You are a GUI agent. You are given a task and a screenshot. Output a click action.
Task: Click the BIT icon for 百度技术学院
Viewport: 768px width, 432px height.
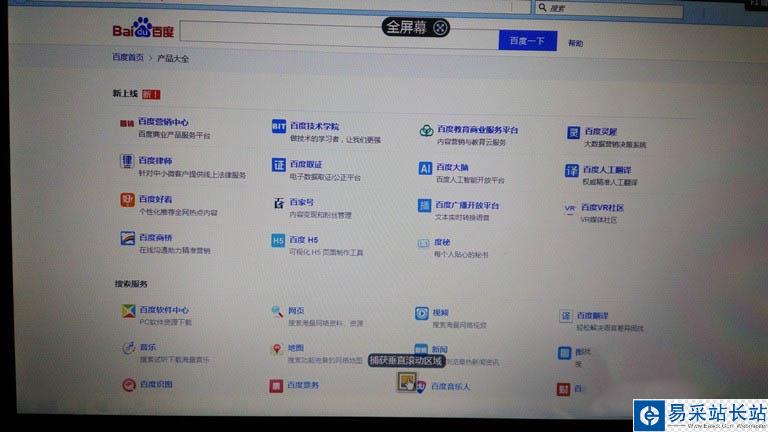[x=279, y=126]
